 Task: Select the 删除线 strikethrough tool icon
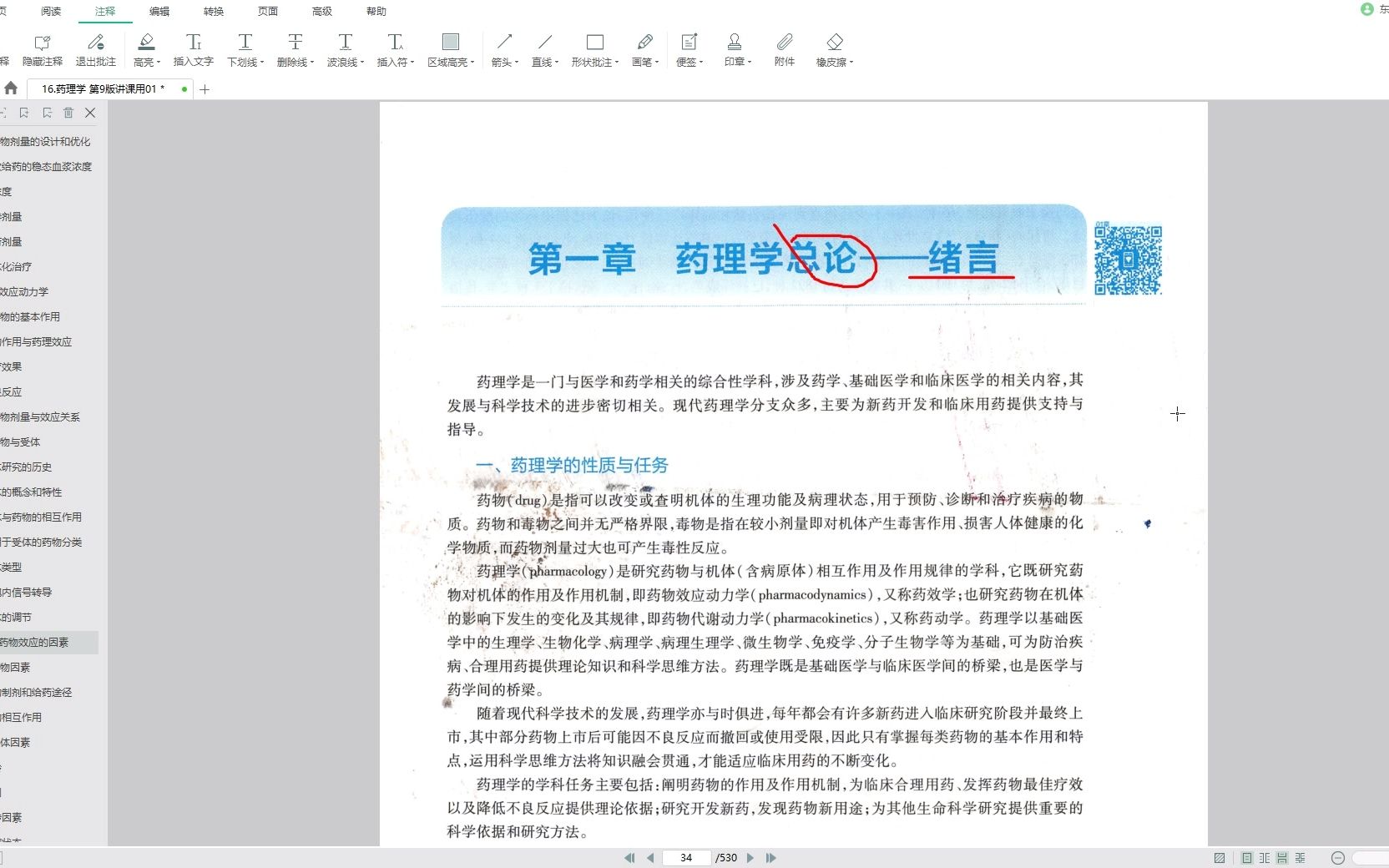pyautogui.click(x=295, y=43)
